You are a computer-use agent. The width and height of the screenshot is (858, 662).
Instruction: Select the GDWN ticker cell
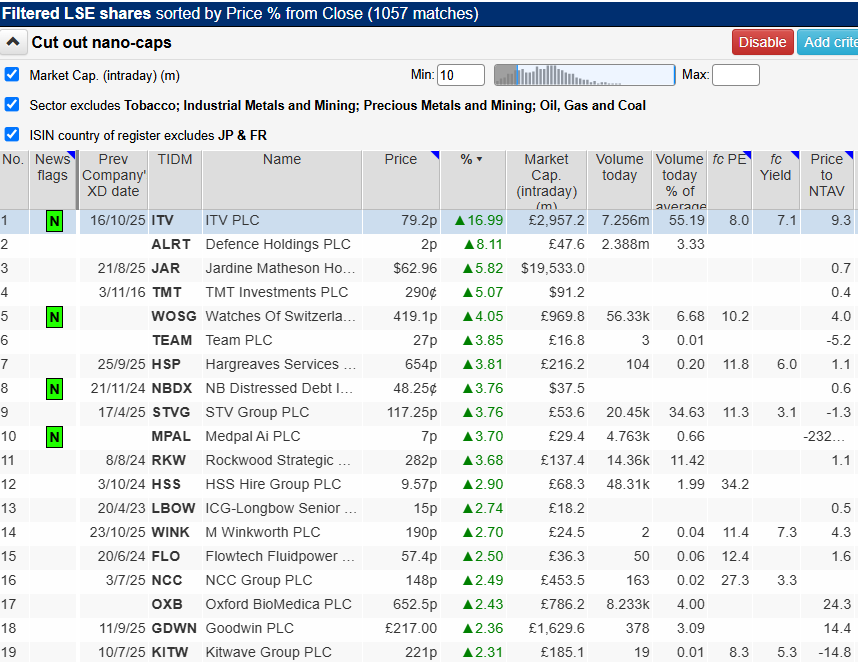coord(175,629)
